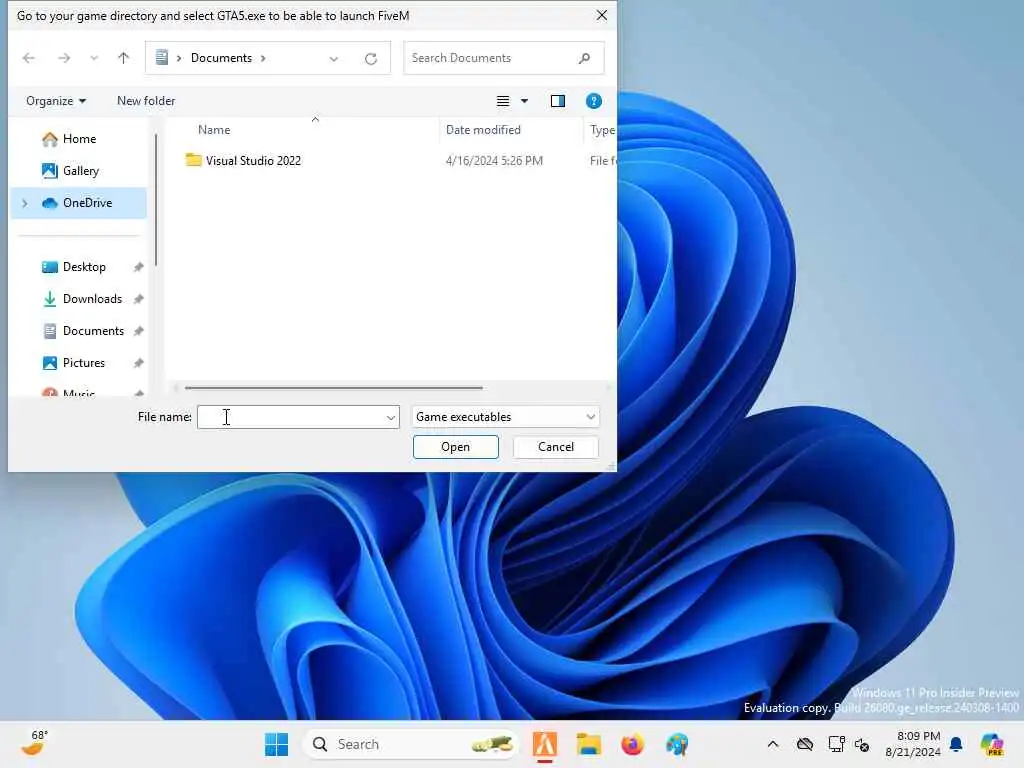Viewport: 1024px width, 768px height.
Task: Open the Game executables file type dropdown
Action: click(x=505, y=417)
